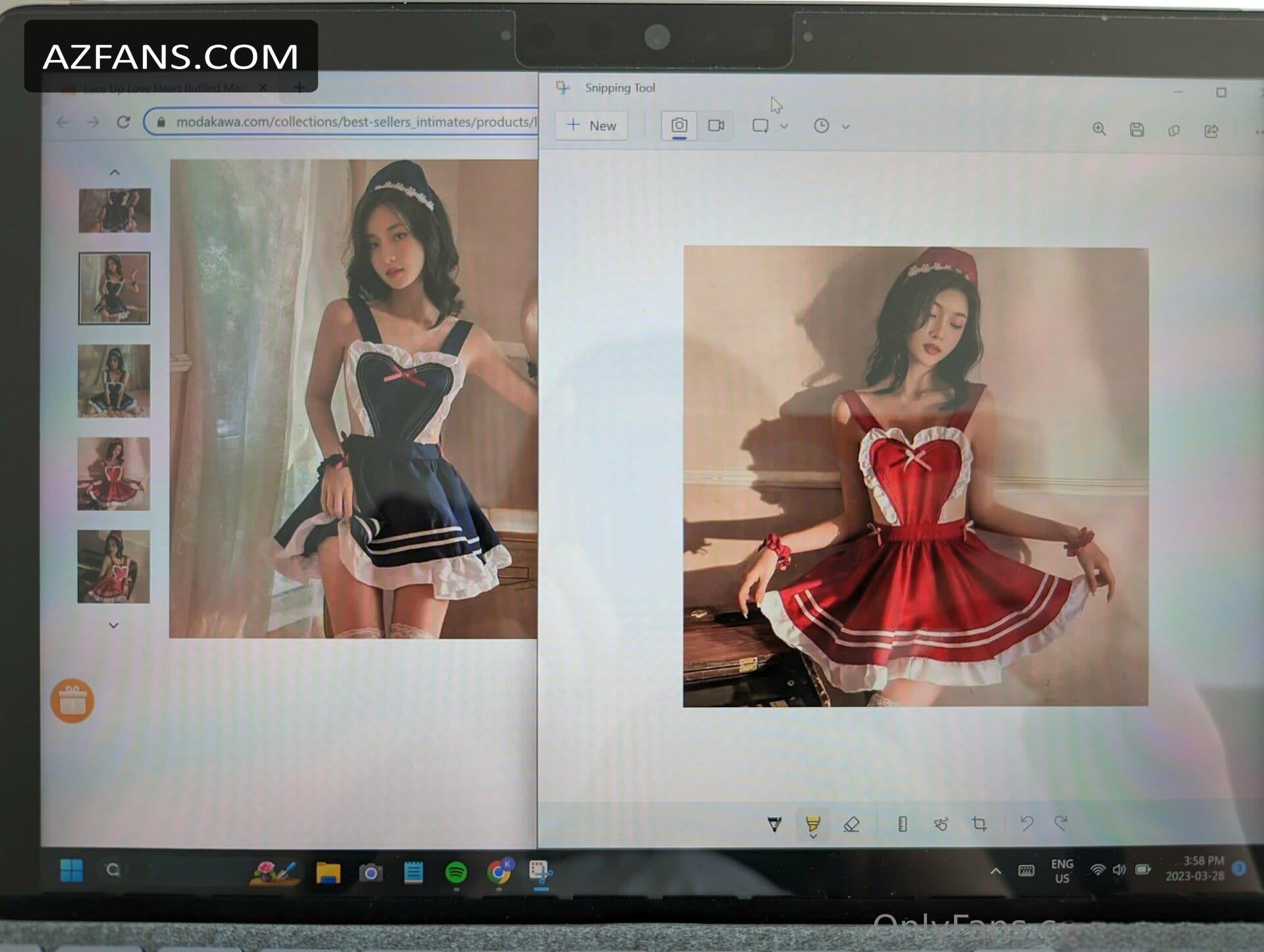Image resolution: width=1264 pixels, height=952 pixels.
Task: Undo the last edit
Action: tap(1026, 823)
